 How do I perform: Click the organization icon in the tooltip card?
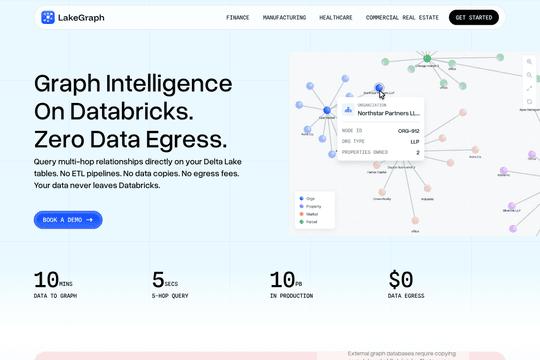[x=348, y=110]
